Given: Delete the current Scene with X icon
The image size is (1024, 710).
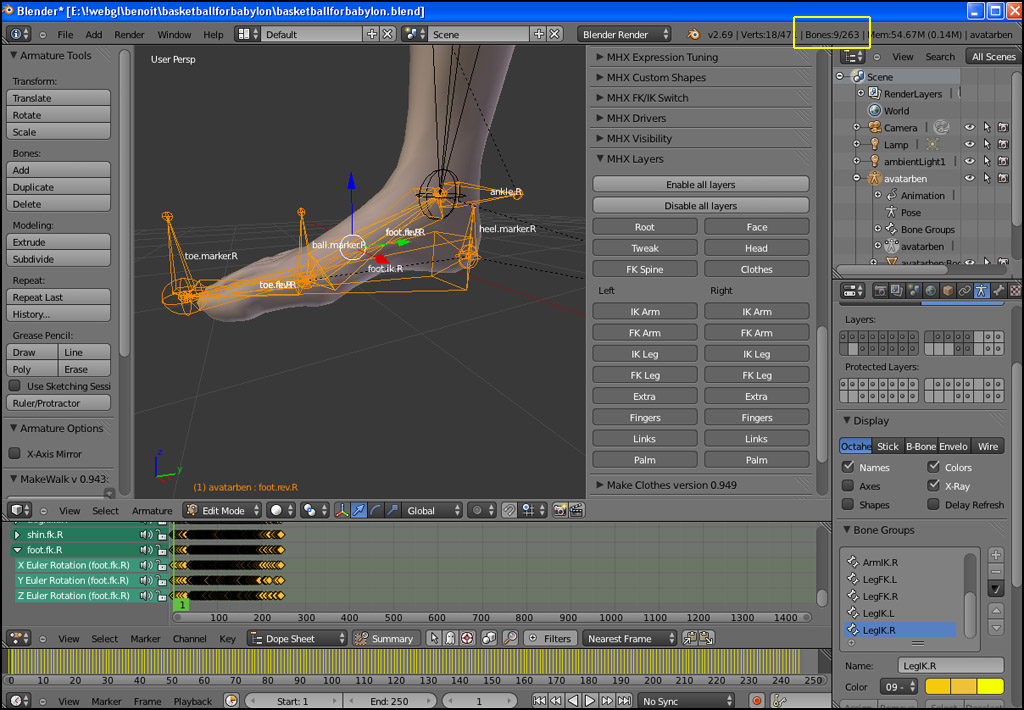Looking at the screenshot, I should (554, 34).
